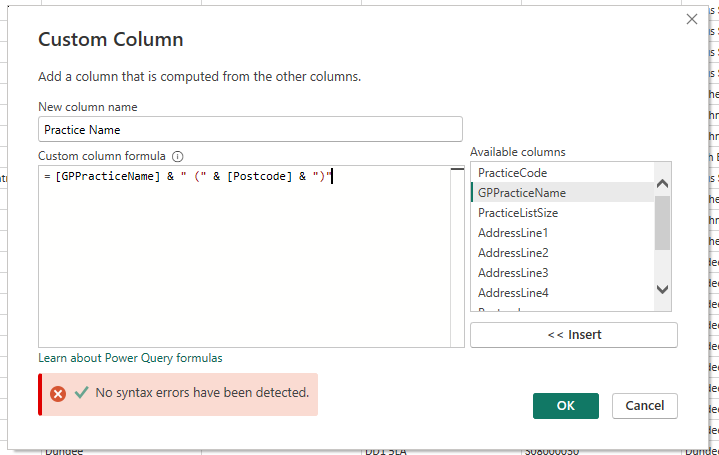The width and height of the screenshot is (719, 455).
Task: Click 'No syntax errors have been detected.' message
Action: pyautogui.click(x=202, y=393)
